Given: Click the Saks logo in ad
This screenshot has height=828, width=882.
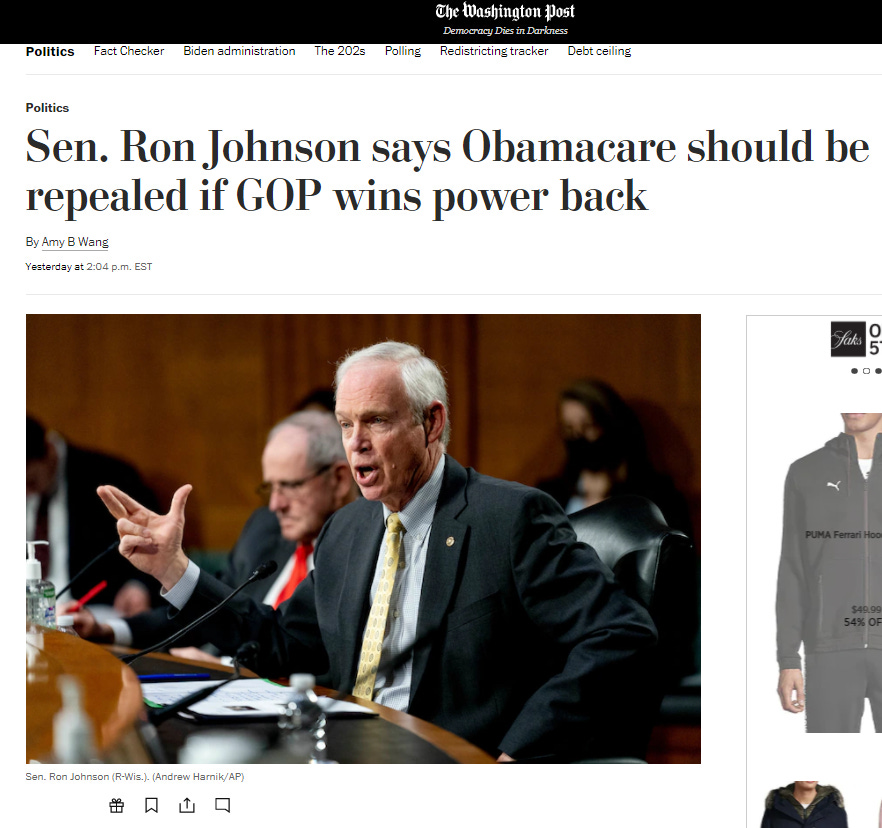Looking at the screenshot, I should tap(848, 339).
